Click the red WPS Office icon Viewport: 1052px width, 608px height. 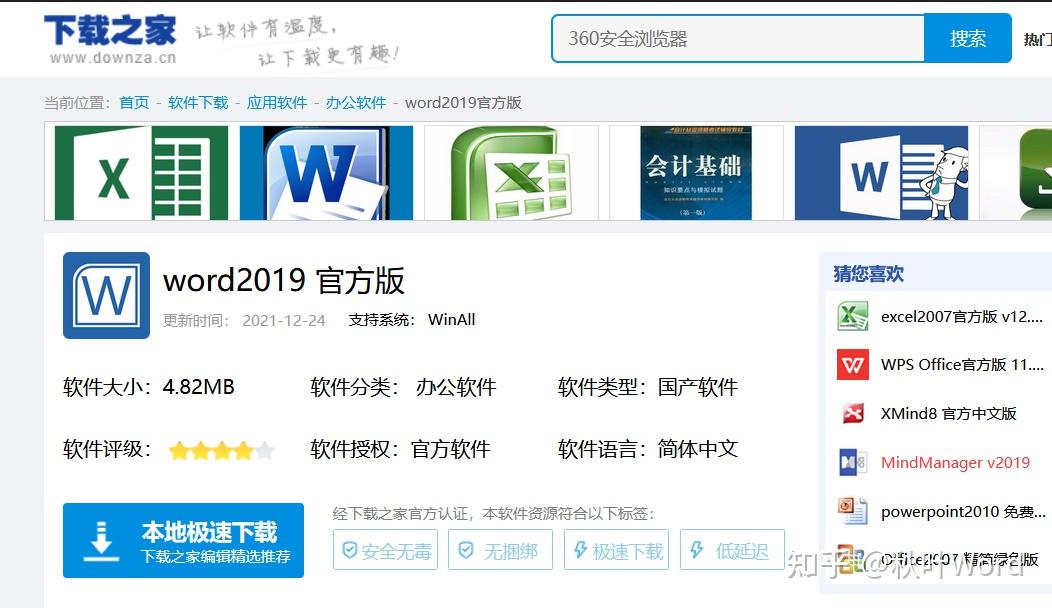point(853,365)
